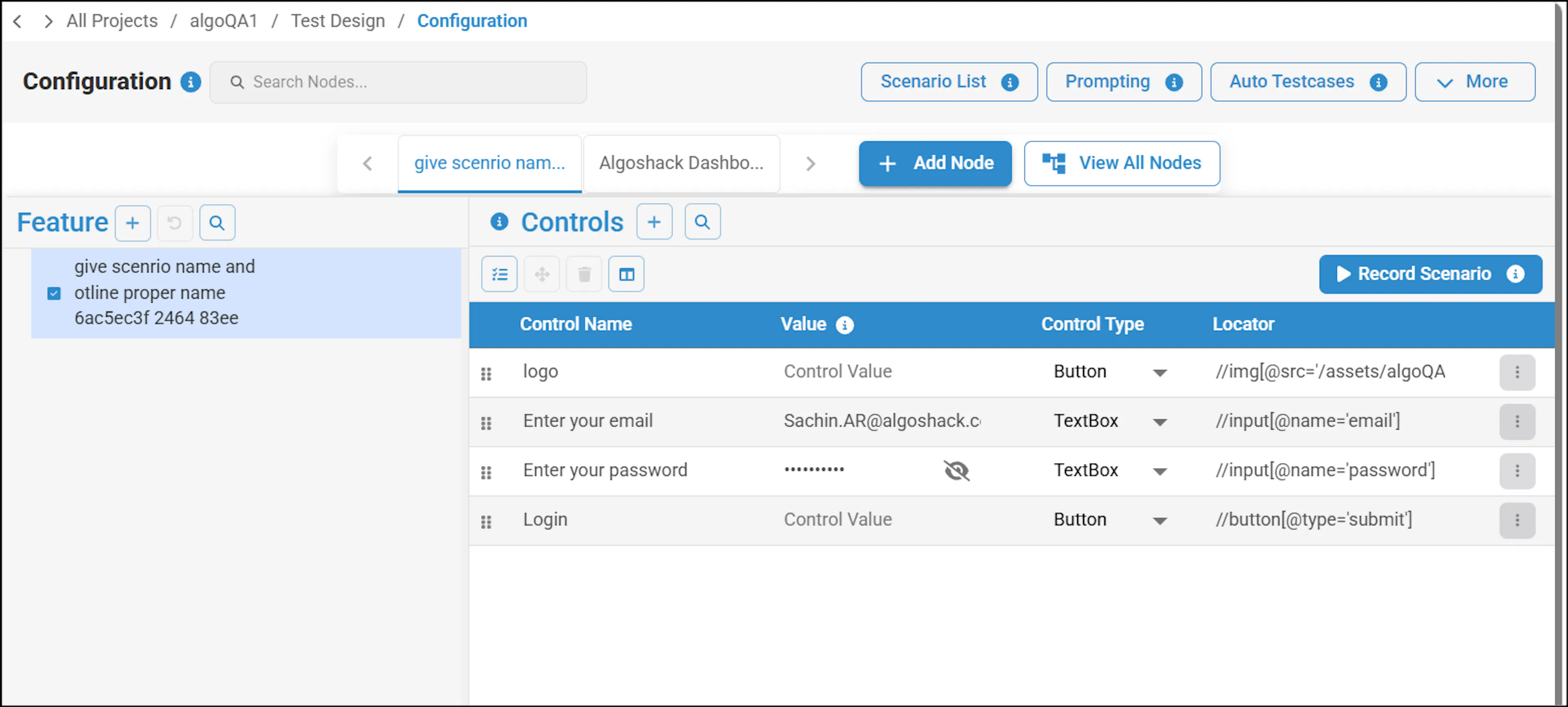Open the Login row three-dot menu
This screenshot has height=707, width=1568.
[x=1517, y=520]
